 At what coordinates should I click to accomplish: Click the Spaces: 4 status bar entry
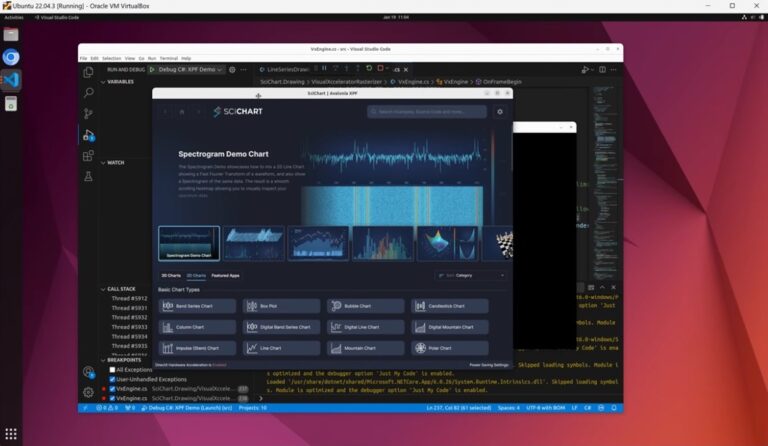[509, 408]
